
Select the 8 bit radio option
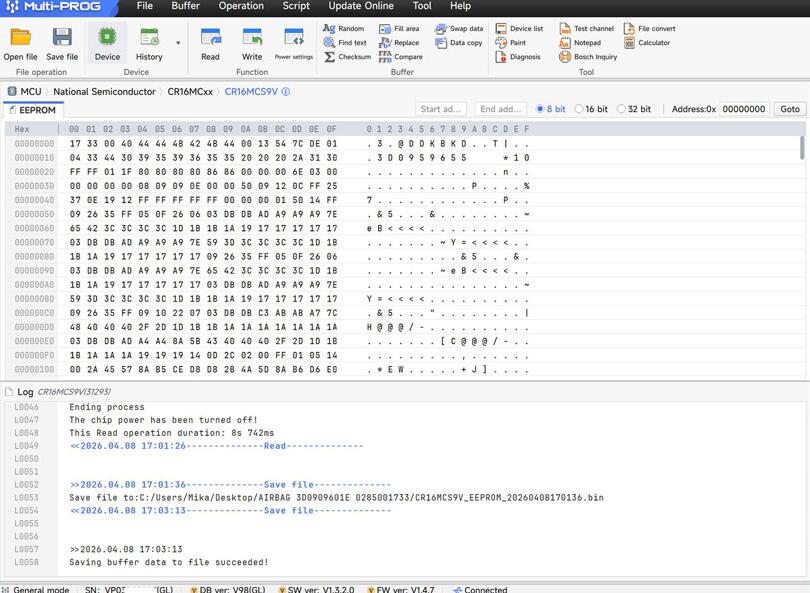[541, 109]
